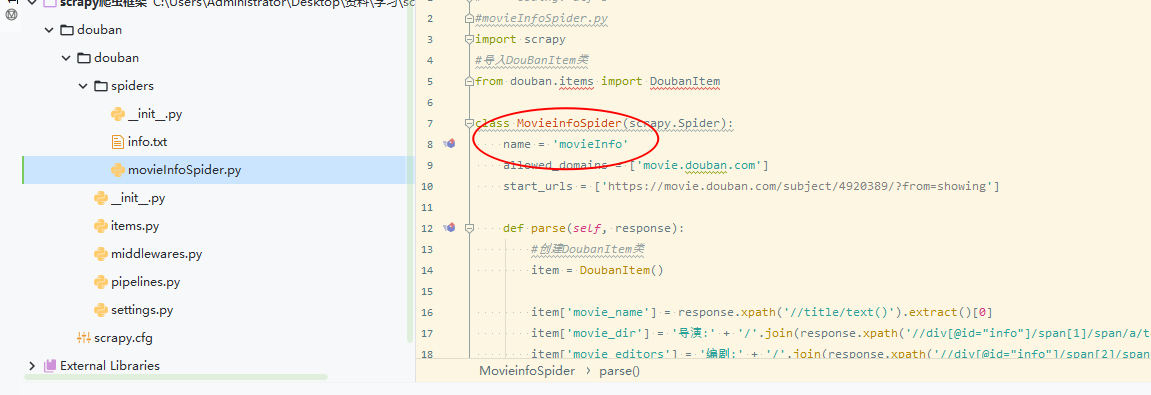1151x395 pixels.
Task: Click the folder icon of spiders
Action: 101,86
